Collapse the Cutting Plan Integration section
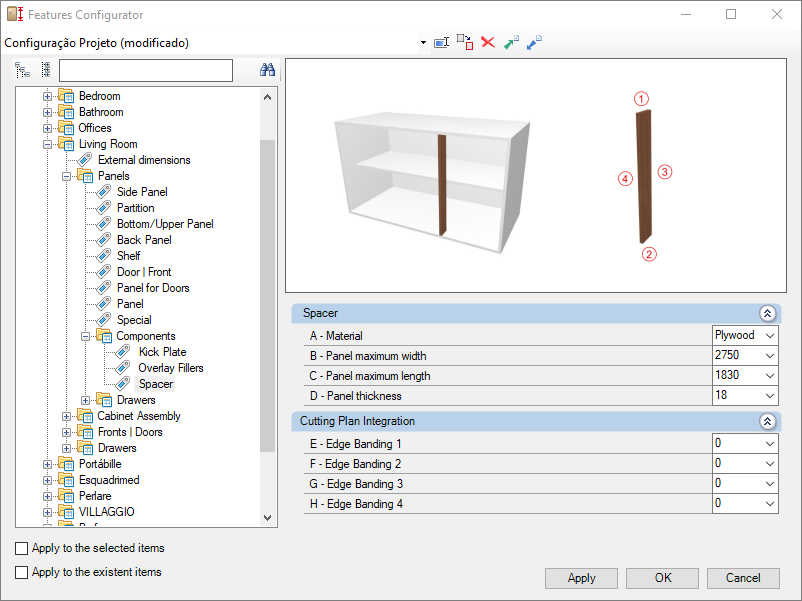The width and height of the screenshot is (802, 601). 767,422
